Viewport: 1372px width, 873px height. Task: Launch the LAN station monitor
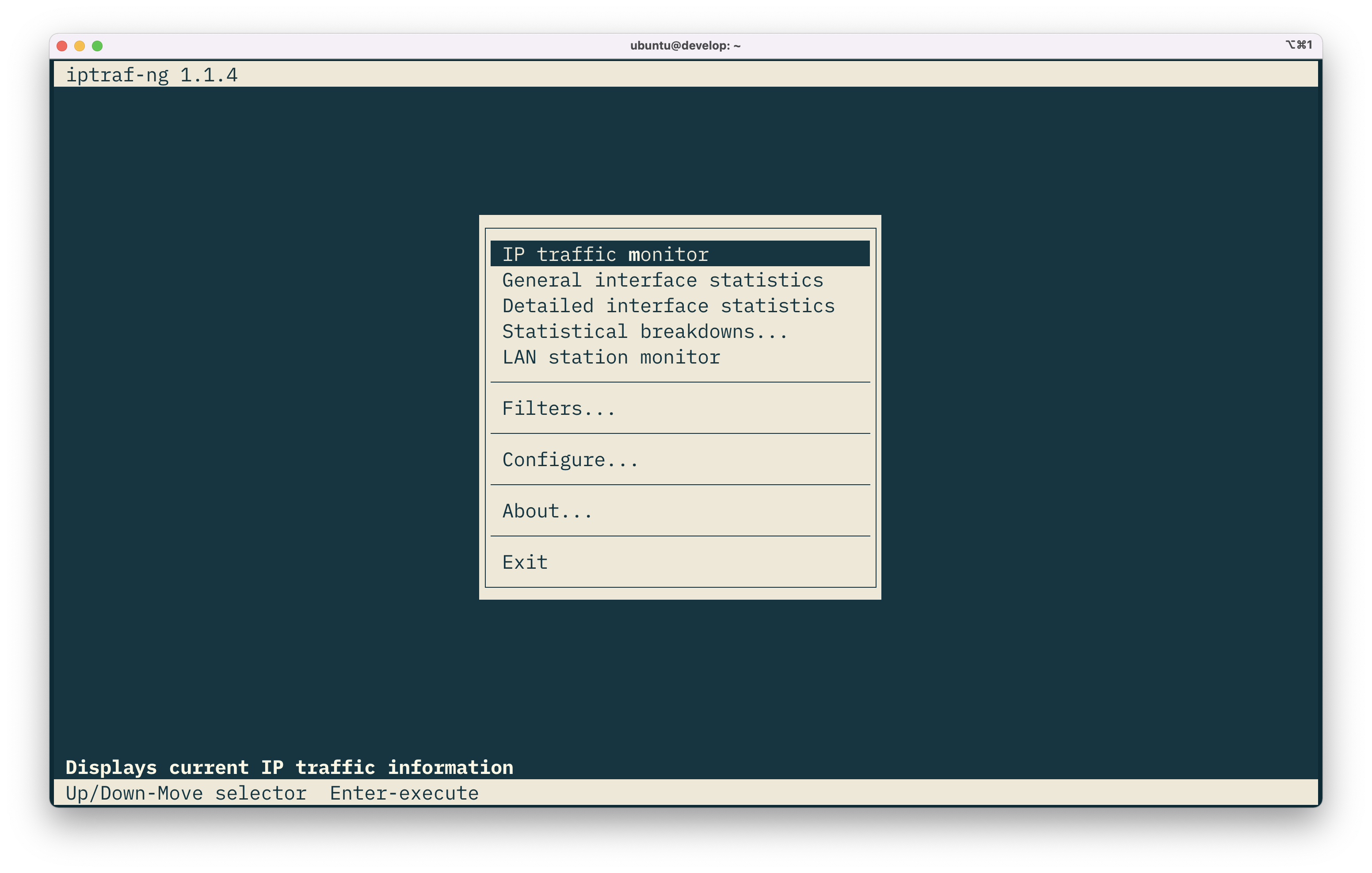tap(611, 357)
